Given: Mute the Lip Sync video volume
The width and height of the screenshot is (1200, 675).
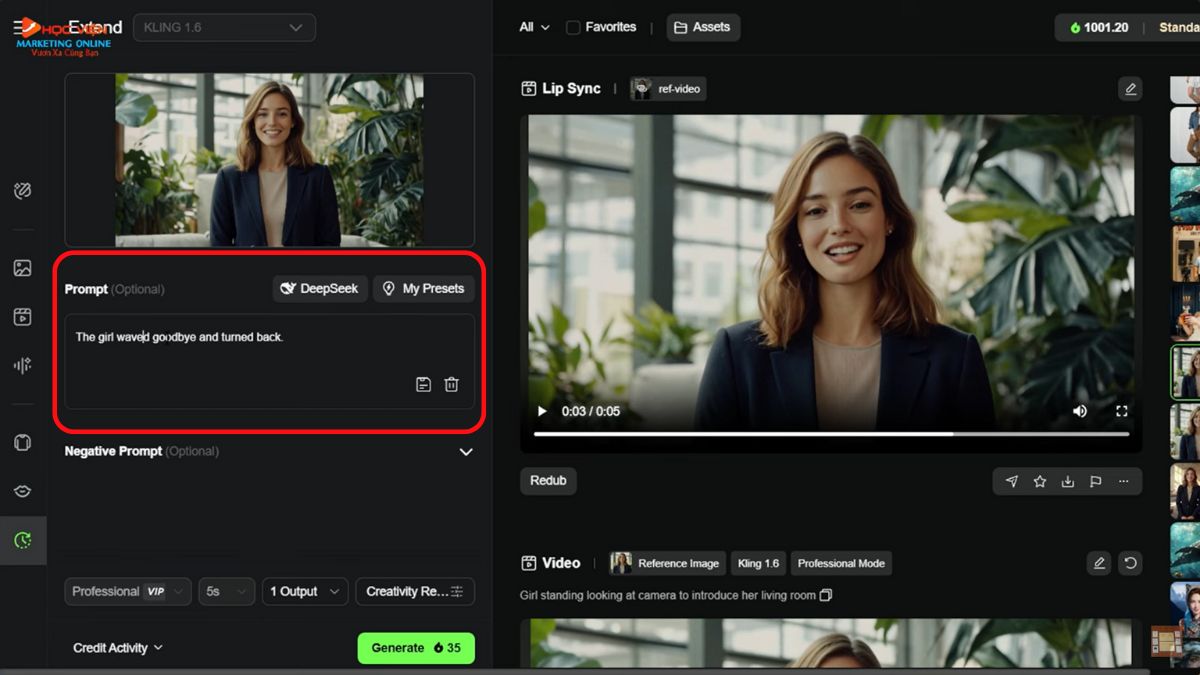Looking at the screenshot, I should pyautogui.click(x=1080, y=411).
